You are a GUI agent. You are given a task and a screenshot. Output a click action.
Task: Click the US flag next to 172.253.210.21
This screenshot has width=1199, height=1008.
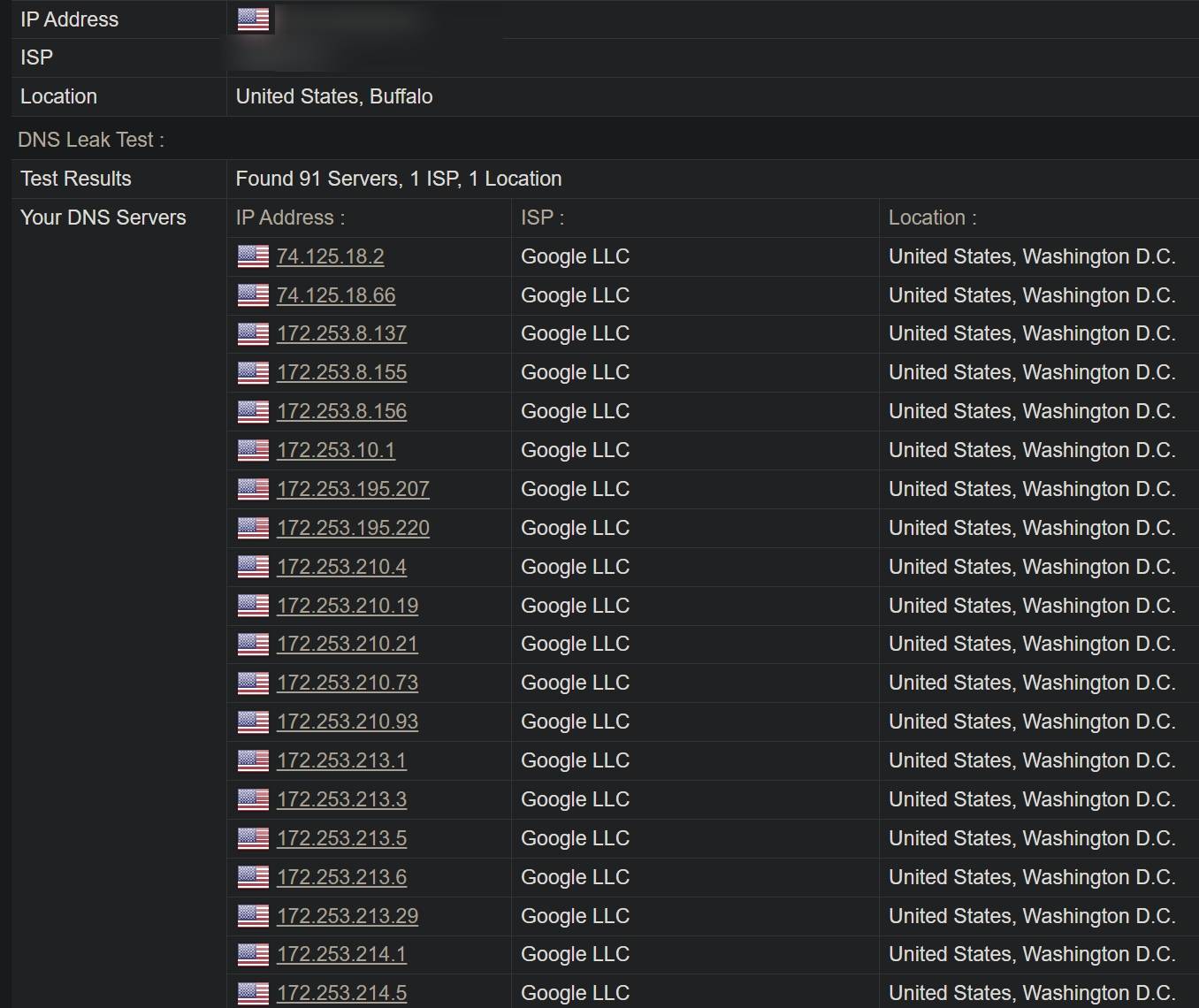253,644
